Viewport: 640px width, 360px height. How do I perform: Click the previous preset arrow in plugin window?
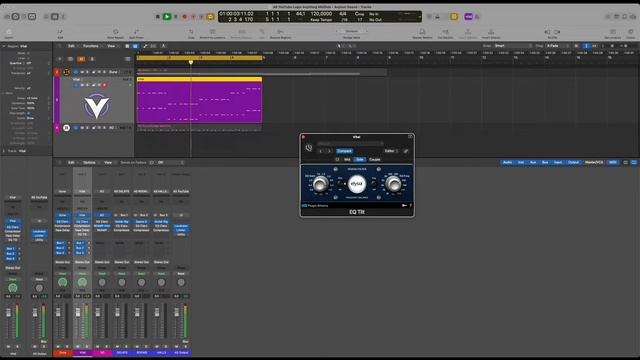(x=320, y=151)
